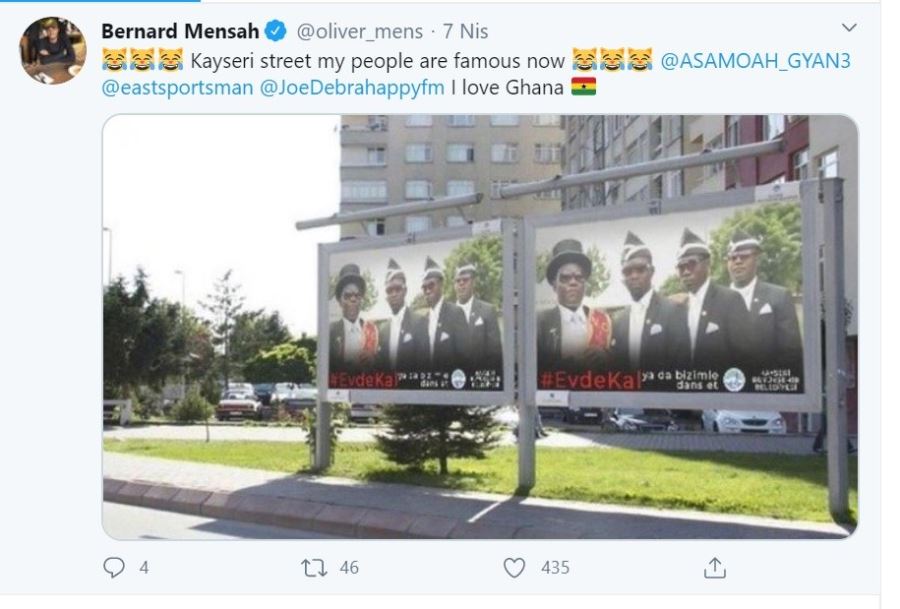Open the reply comment icon
This screenshot has width=900, height=609.
114,567
